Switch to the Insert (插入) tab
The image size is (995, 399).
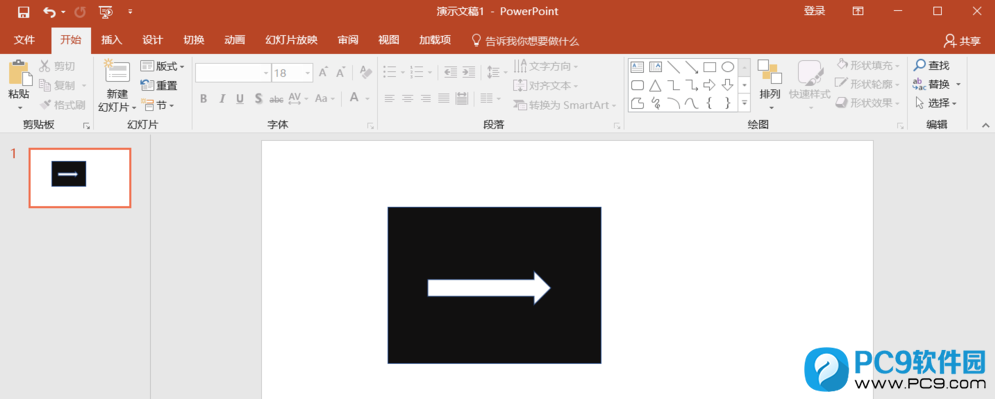click(x=112, y=41)
